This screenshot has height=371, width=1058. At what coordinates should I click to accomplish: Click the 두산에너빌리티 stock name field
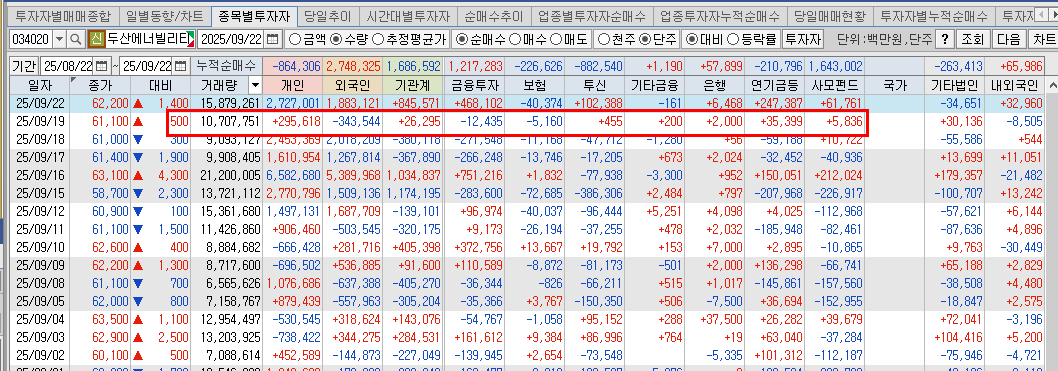coord(150,40)
